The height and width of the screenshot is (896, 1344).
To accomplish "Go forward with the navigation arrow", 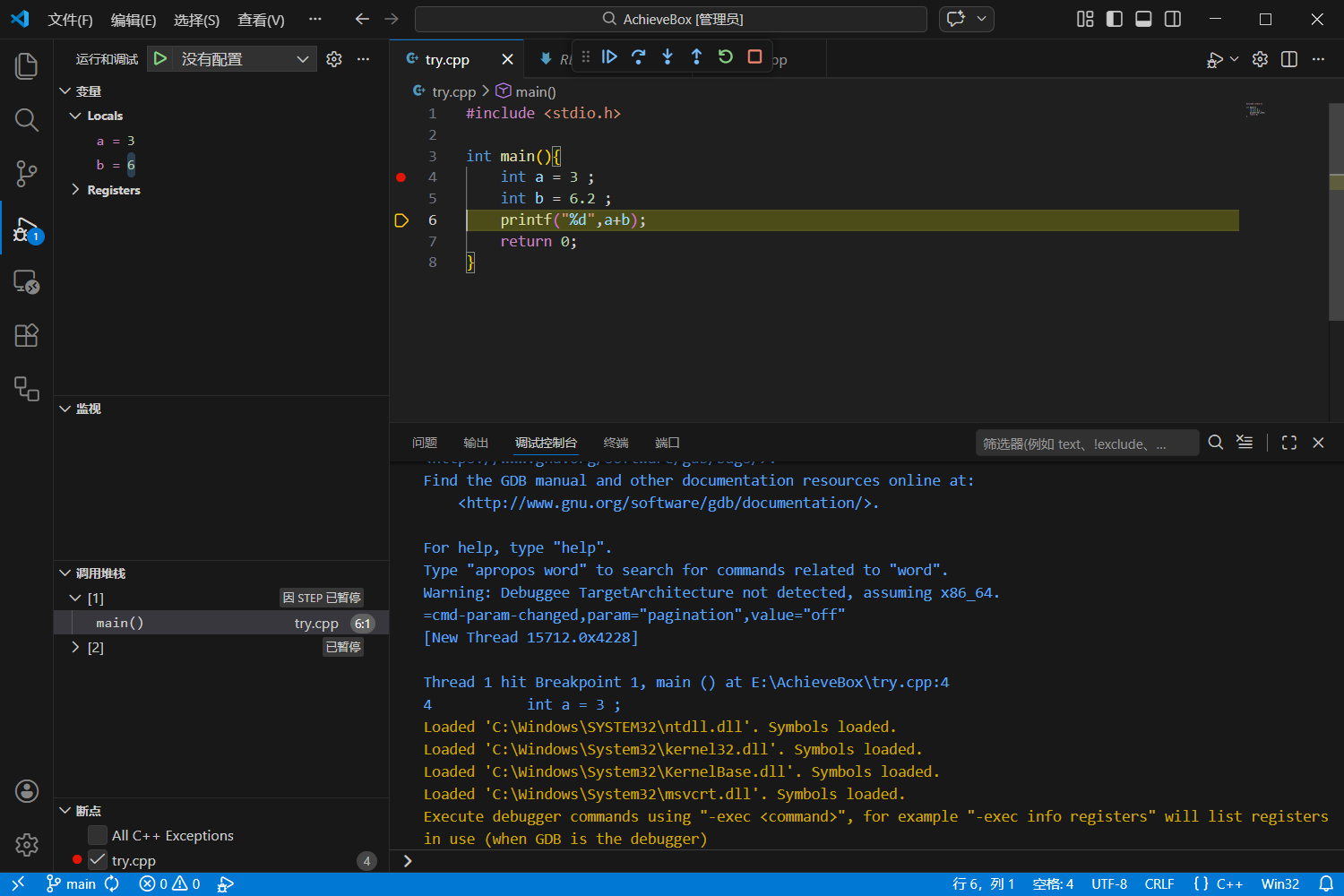I will (392, 19).
